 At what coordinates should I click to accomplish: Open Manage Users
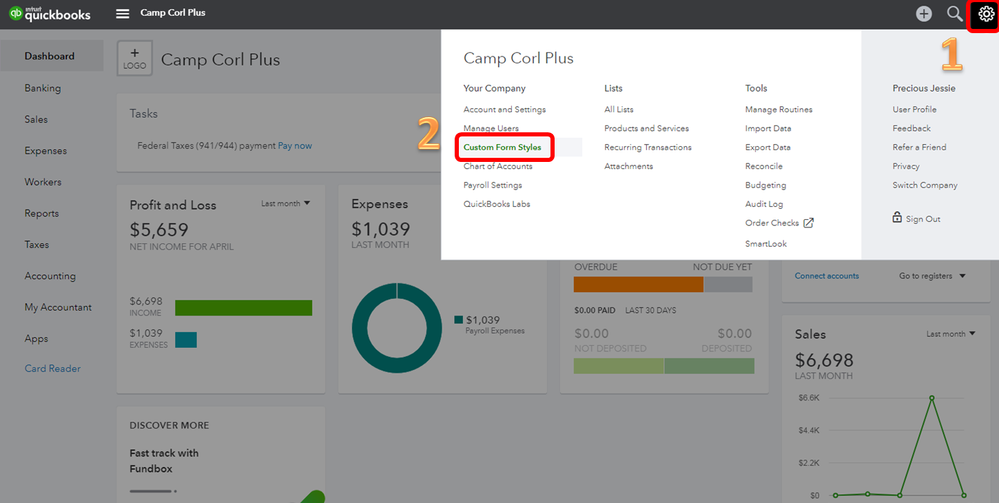[491, 128]
